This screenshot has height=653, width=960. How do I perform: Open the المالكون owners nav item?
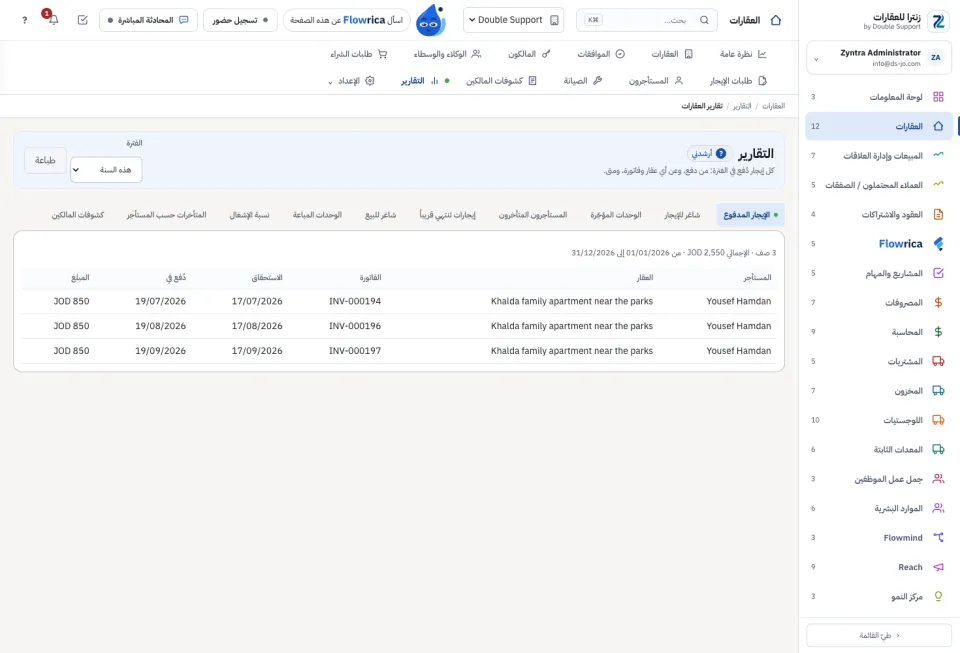pyautogui.click(x=529, y=54)
